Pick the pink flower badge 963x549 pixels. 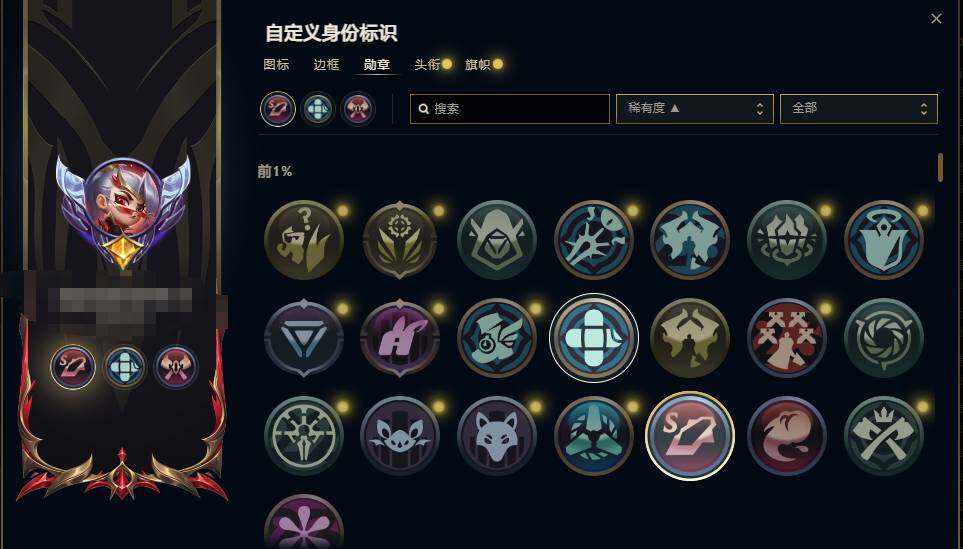pos(303,522)
